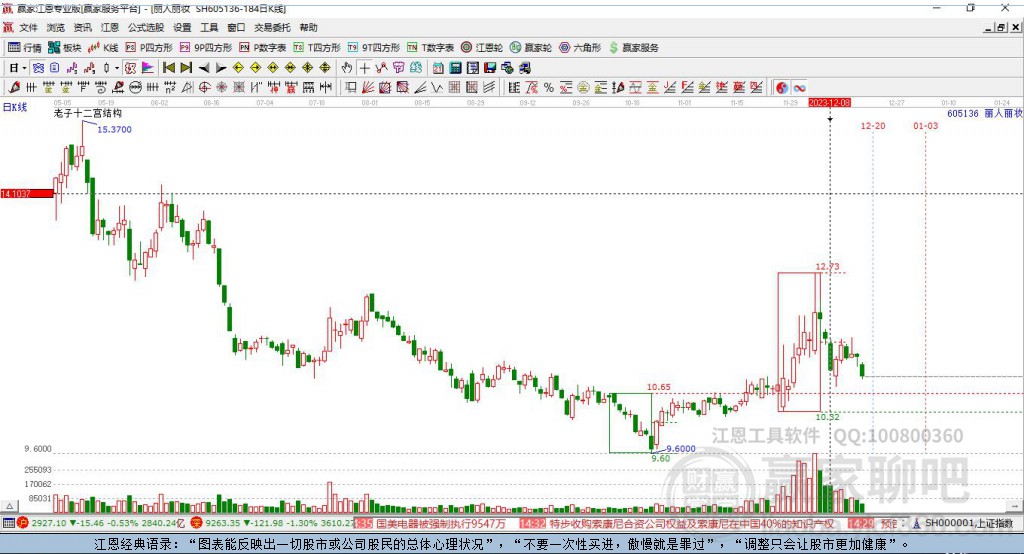Screen dimensions: 1024x554
Task: Click the colorful flag icon
Action: [148, 68]
